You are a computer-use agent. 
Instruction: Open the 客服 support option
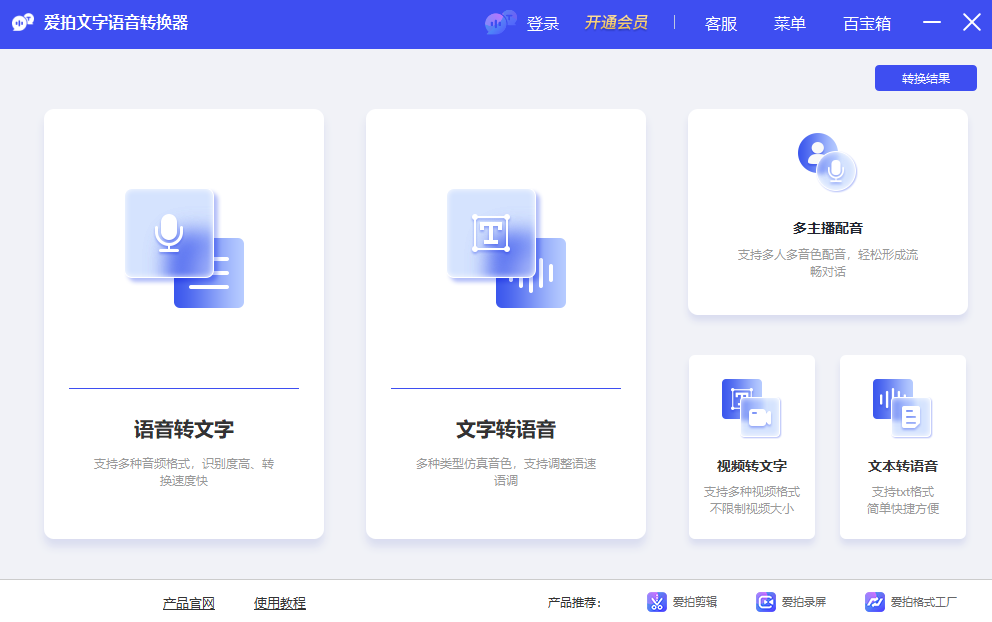click(x=720, y=23)
